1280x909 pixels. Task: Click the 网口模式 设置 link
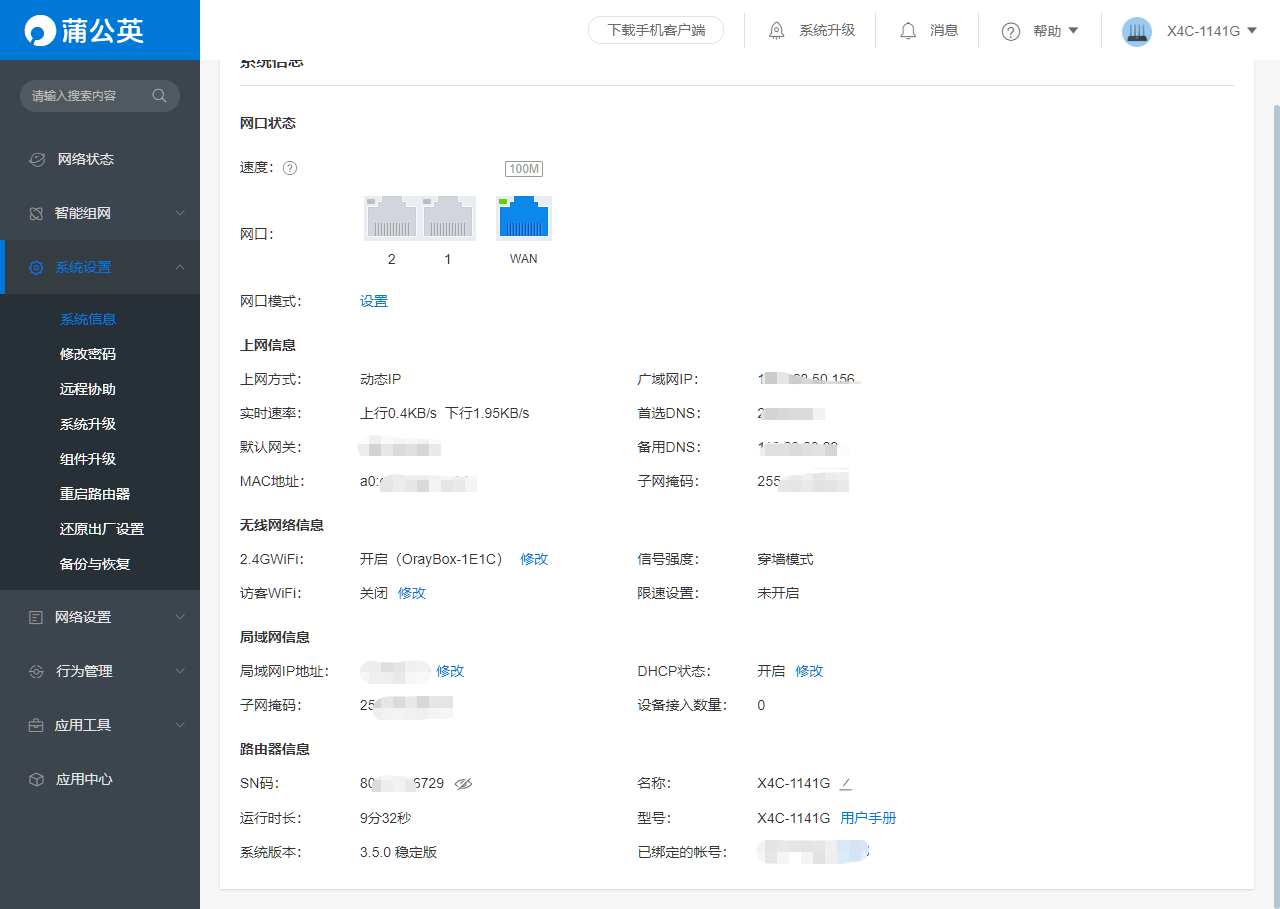coord(374,301)
